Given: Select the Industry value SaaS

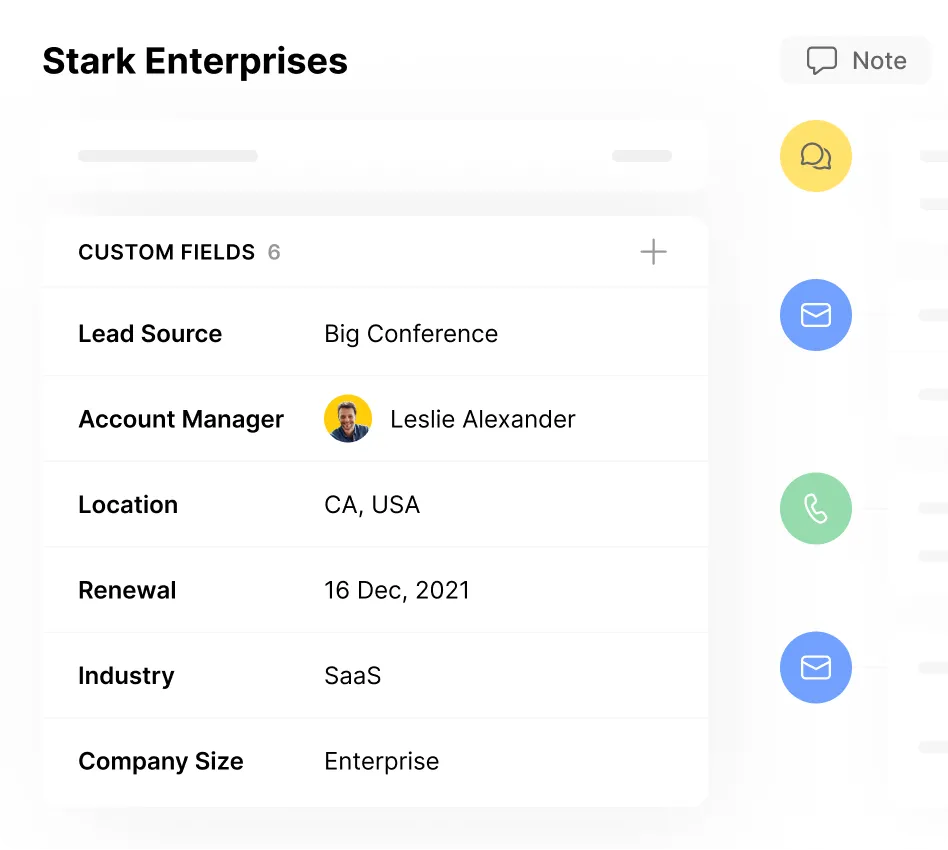Looking at the screenshot, I should [352, 676].
